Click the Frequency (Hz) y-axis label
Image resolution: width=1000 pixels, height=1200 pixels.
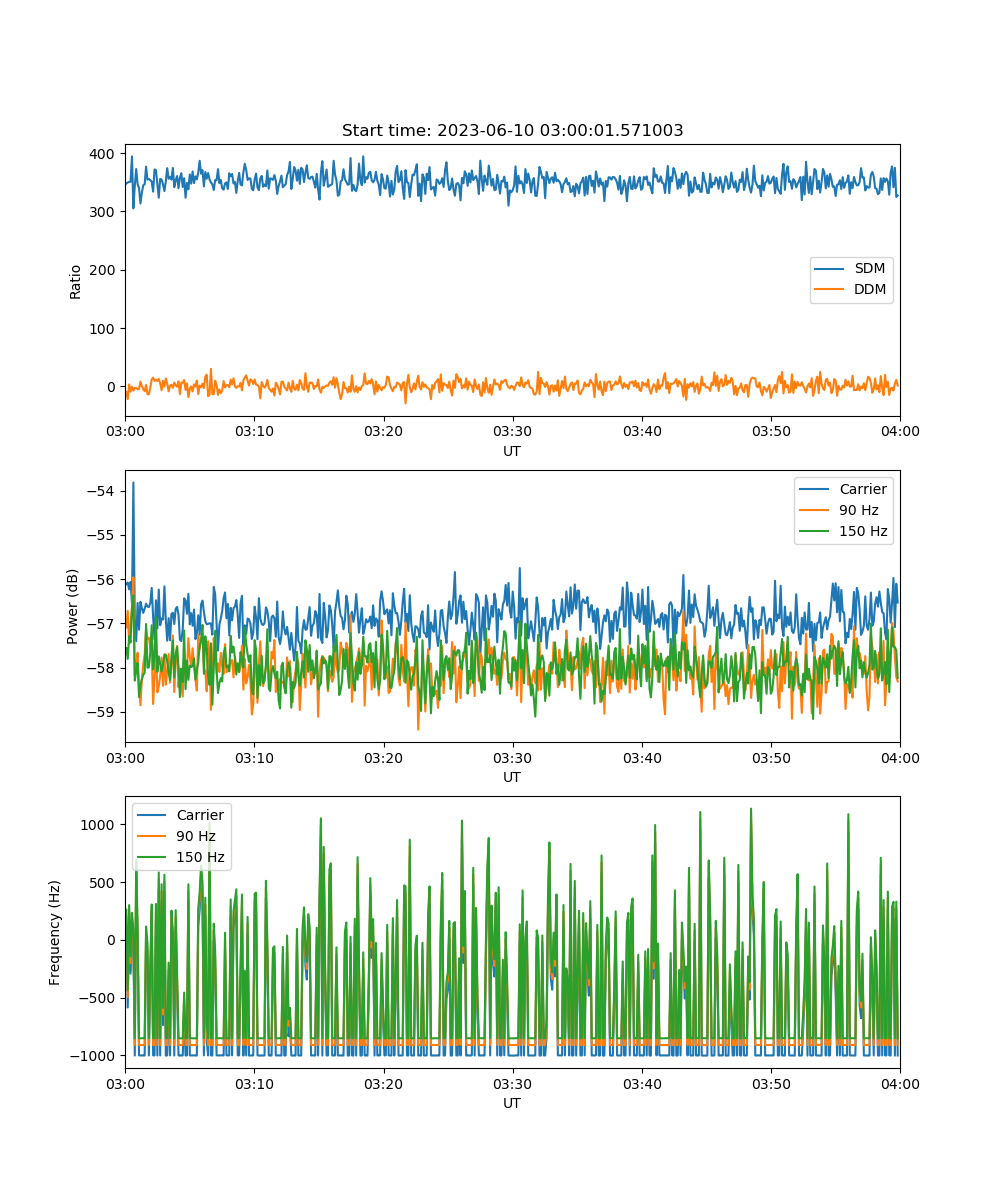[x=55, y=932]
